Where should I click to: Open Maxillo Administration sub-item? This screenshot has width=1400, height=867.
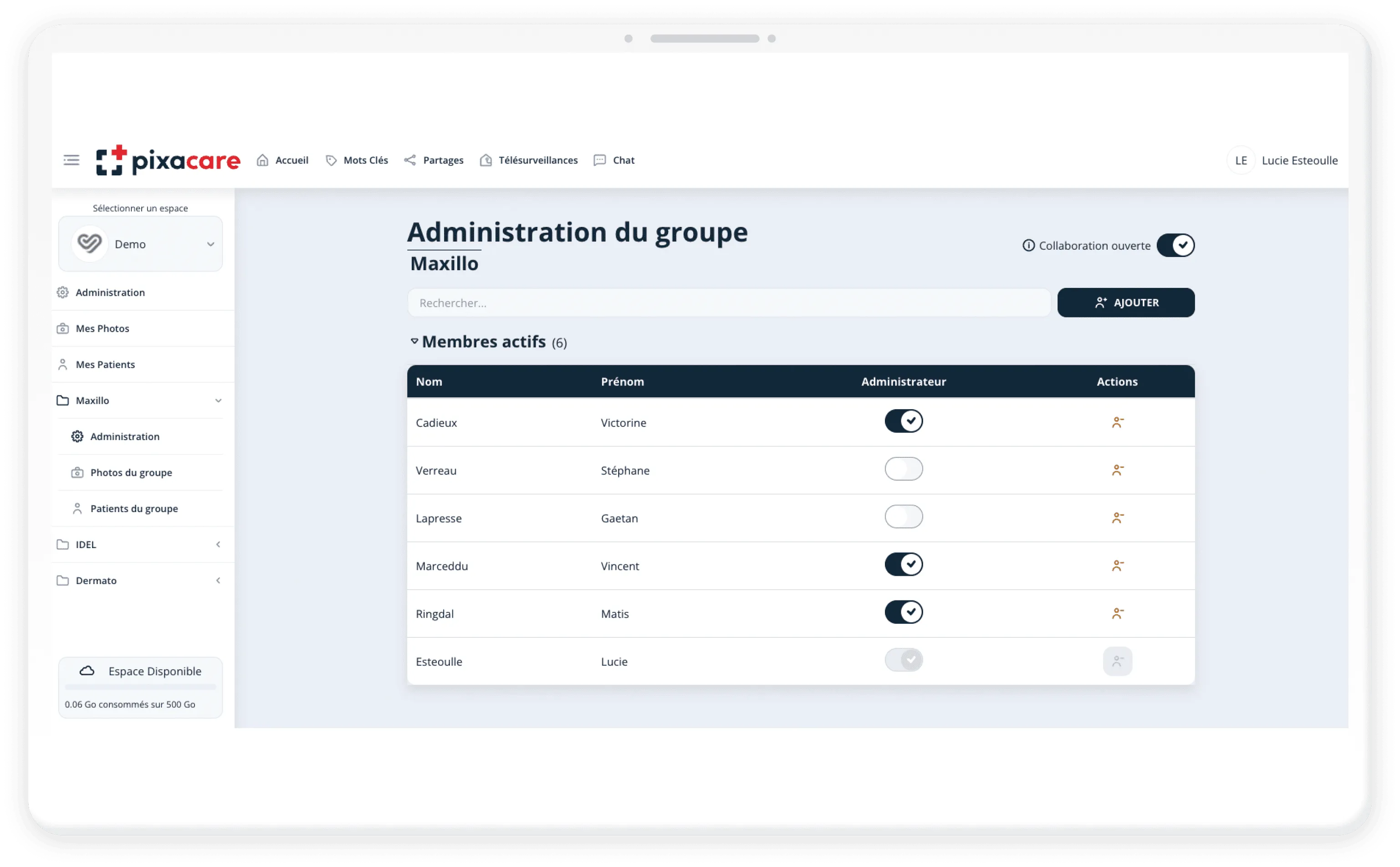tap(140, 436)
